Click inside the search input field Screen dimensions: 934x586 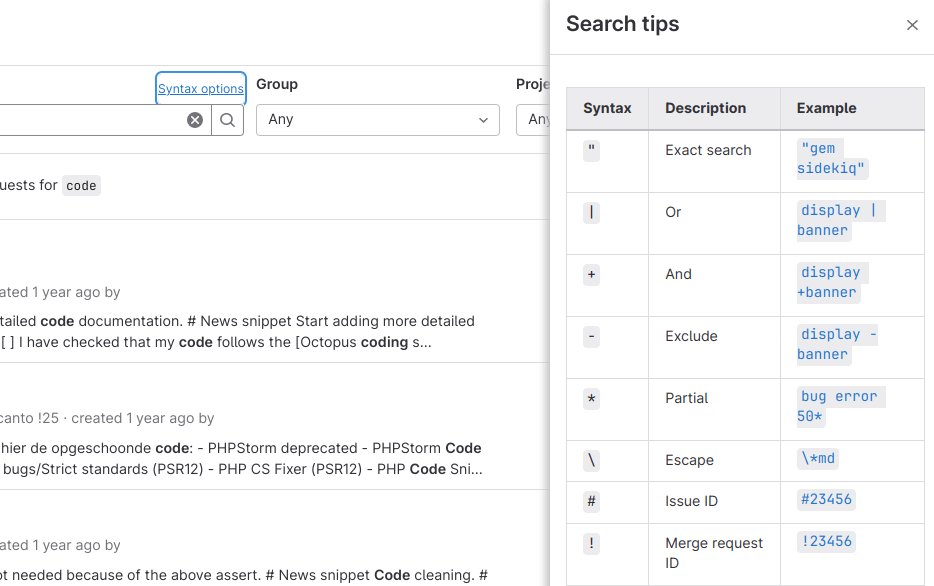pyautogui.click(x=90, y=119)
